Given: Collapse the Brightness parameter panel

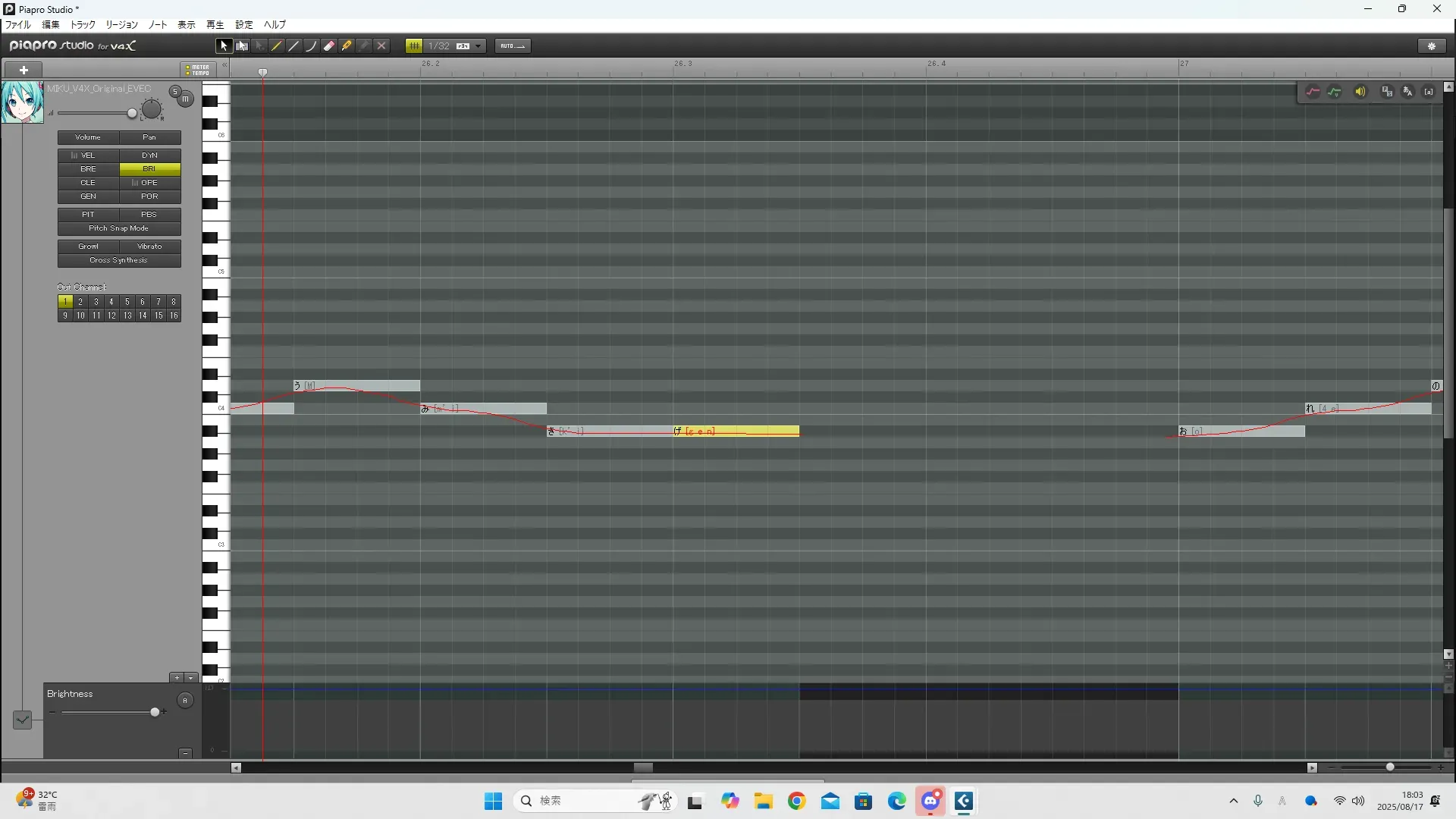Looking at the screenshot, I should click(185, 753).
